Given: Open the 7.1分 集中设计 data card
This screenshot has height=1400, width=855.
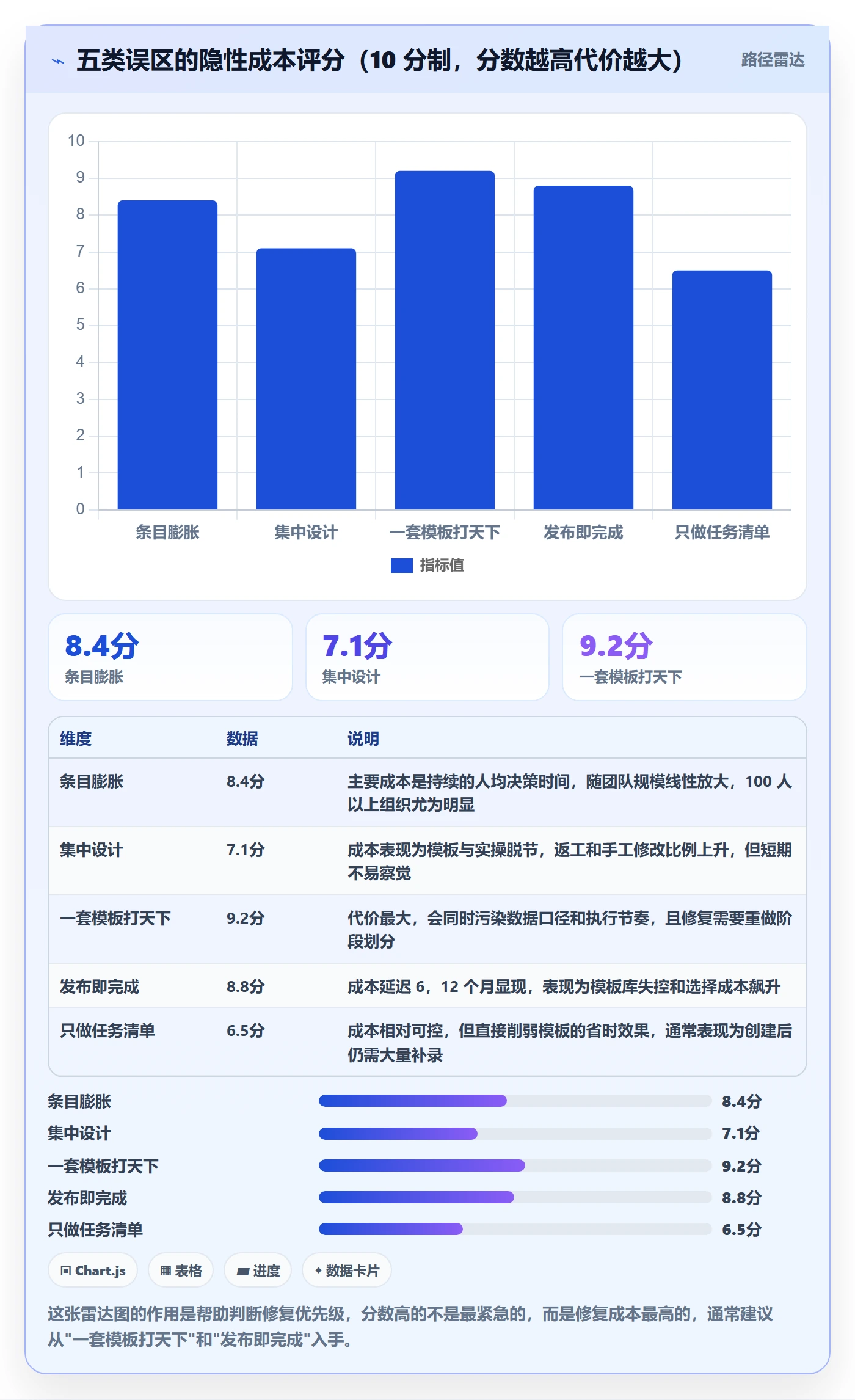Looking at the screenshot, I should [x=428, y=657].
